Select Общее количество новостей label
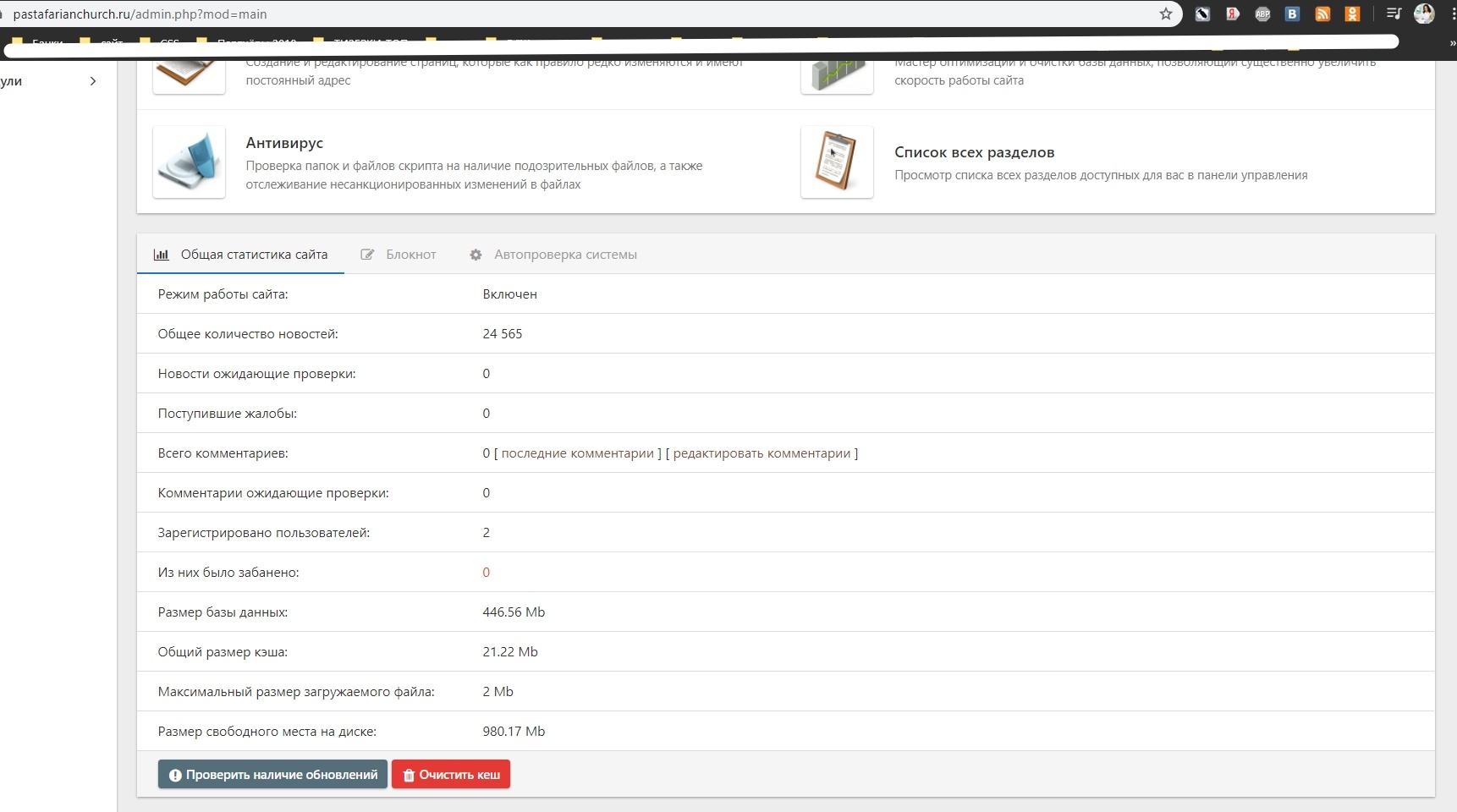The width and height of the screenshot is (1457, 812). [x=248, y=334]
